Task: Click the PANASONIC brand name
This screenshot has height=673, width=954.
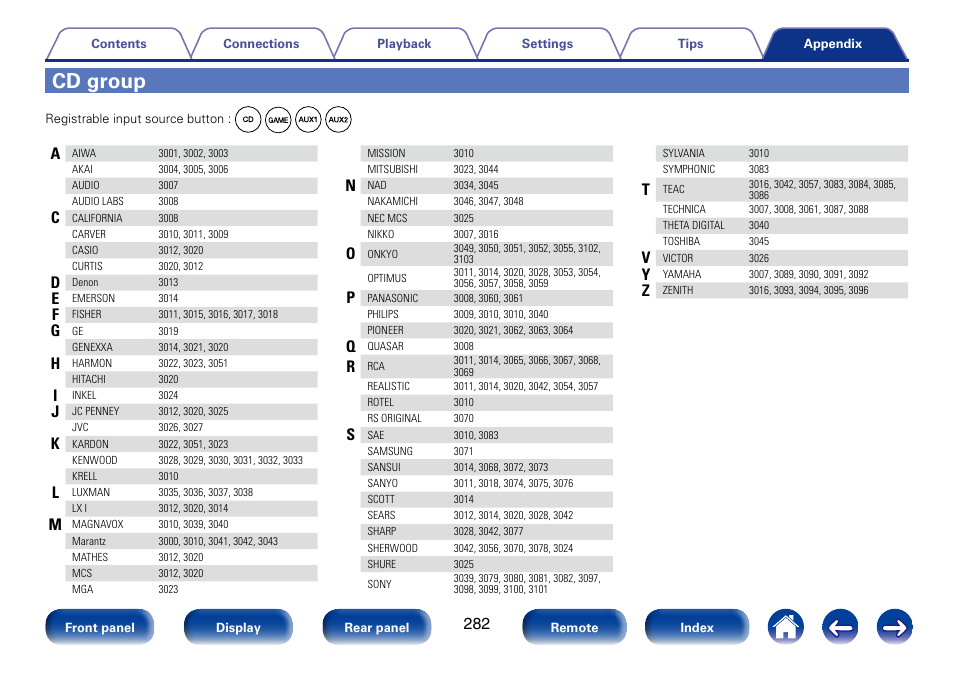Action: coord(392,298)
